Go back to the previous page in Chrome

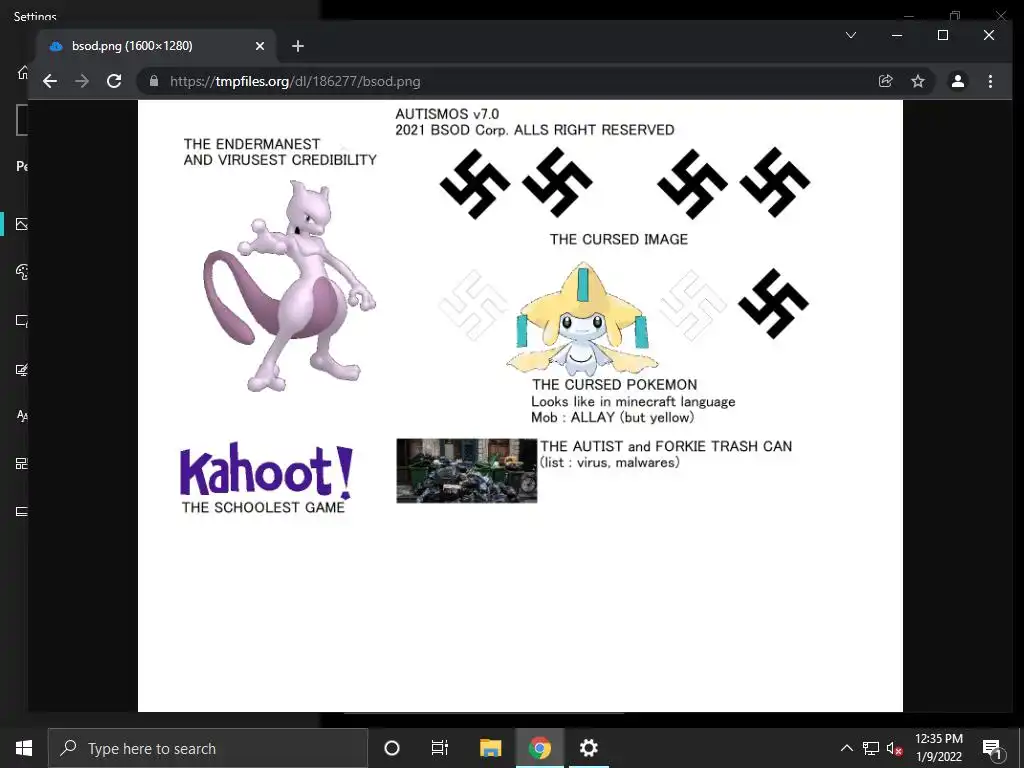[x=50, y=81]
